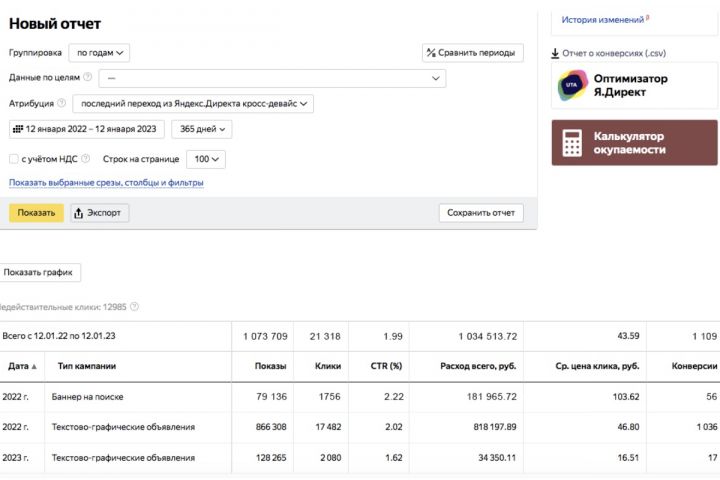
Task: Click the Показать график button
Action: (40, 272)
